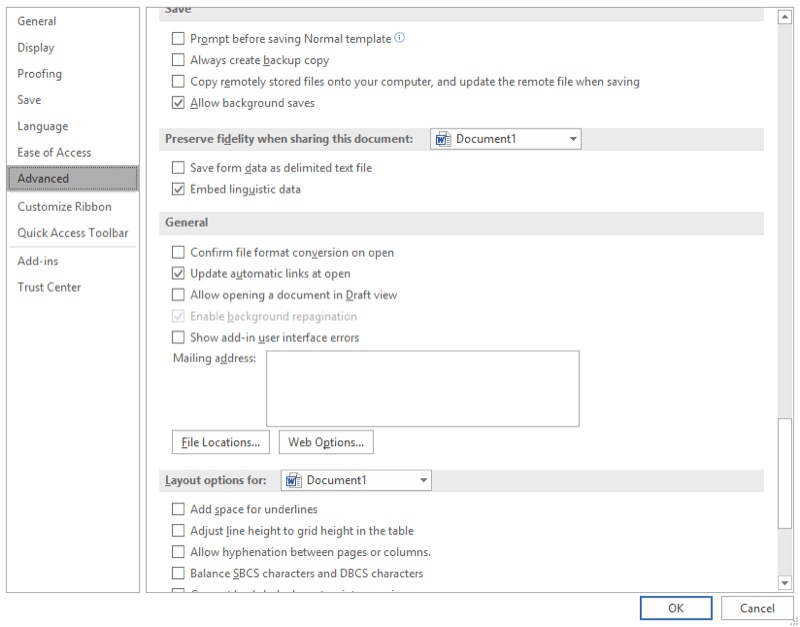Disable Update automatic links at open

pyautogui.click(x=178, y=273)
